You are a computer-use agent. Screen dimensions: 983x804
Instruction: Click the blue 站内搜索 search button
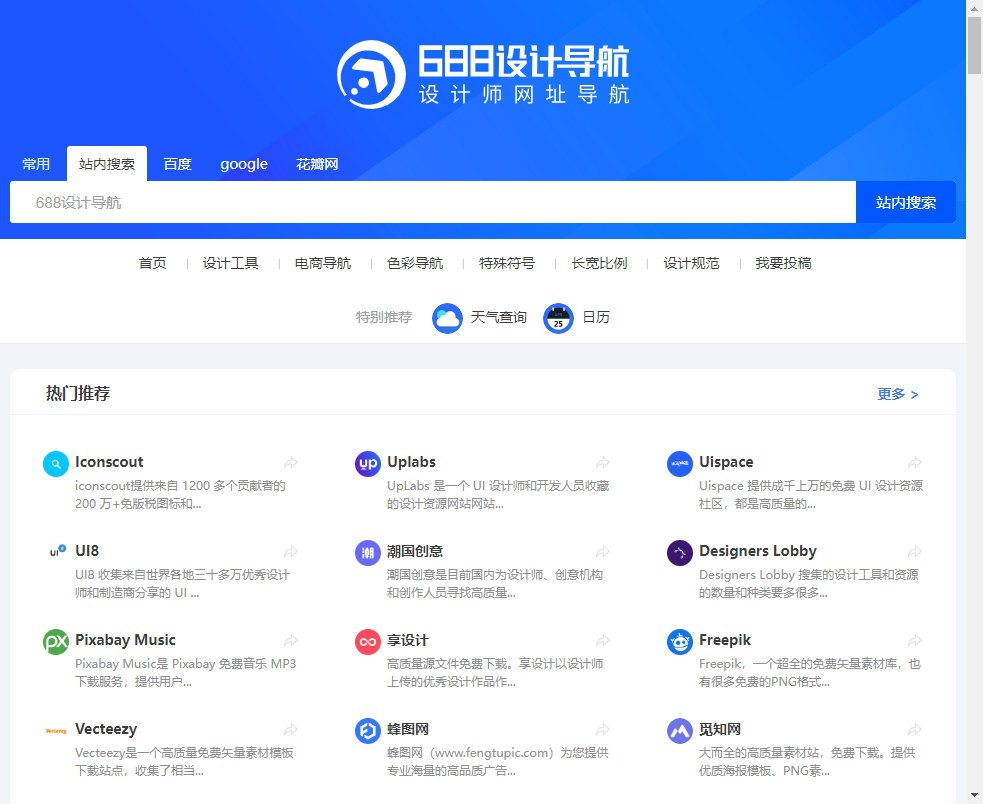(x=906, y=203)
